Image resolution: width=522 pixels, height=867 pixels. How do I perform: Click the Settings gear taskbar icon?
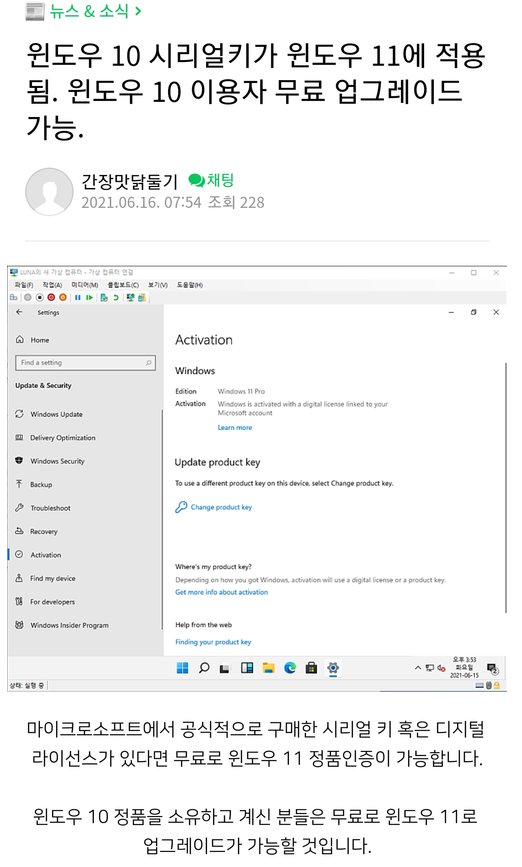(x=333, y=668)
